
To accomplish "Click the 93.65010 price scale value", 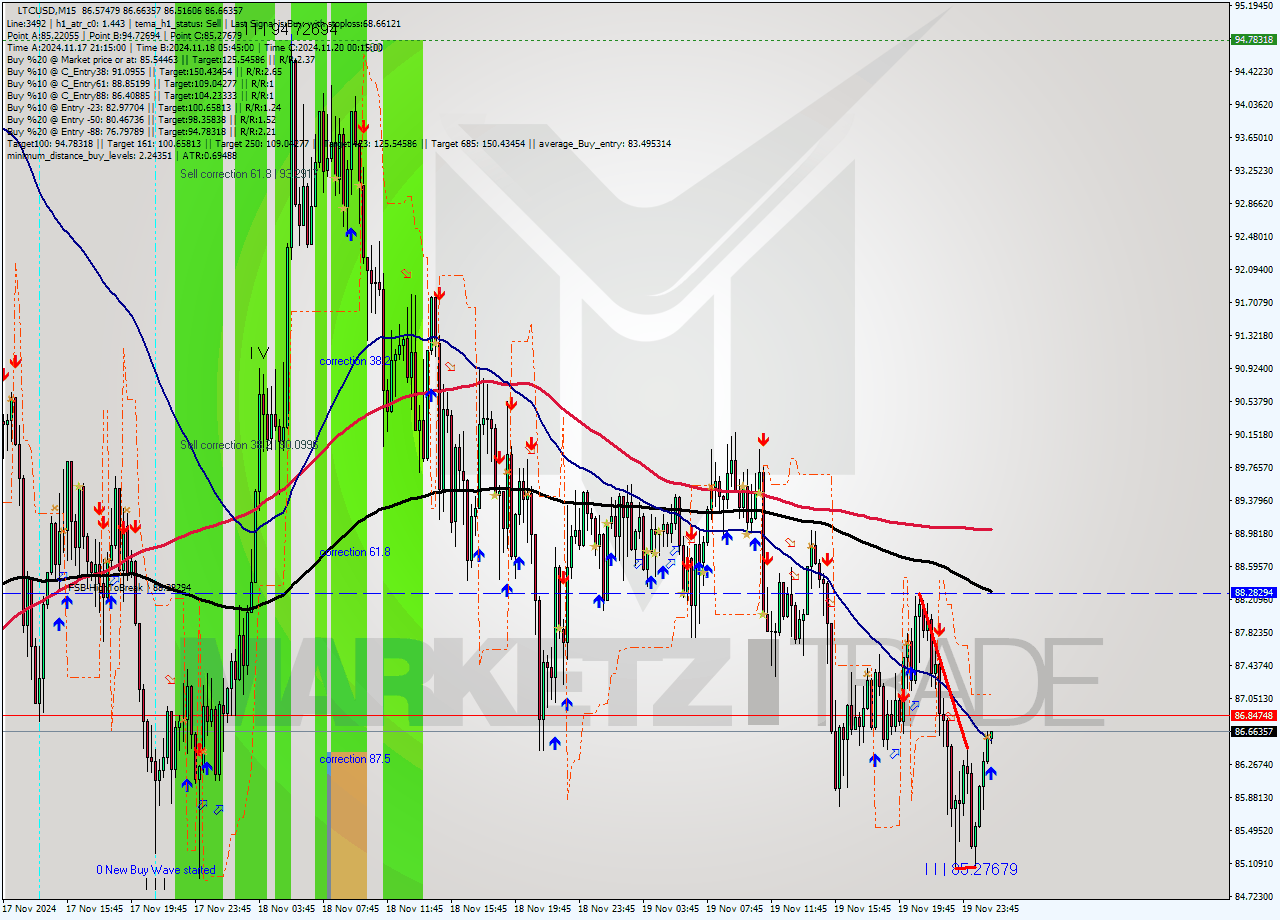I will tap(1254, 137).
